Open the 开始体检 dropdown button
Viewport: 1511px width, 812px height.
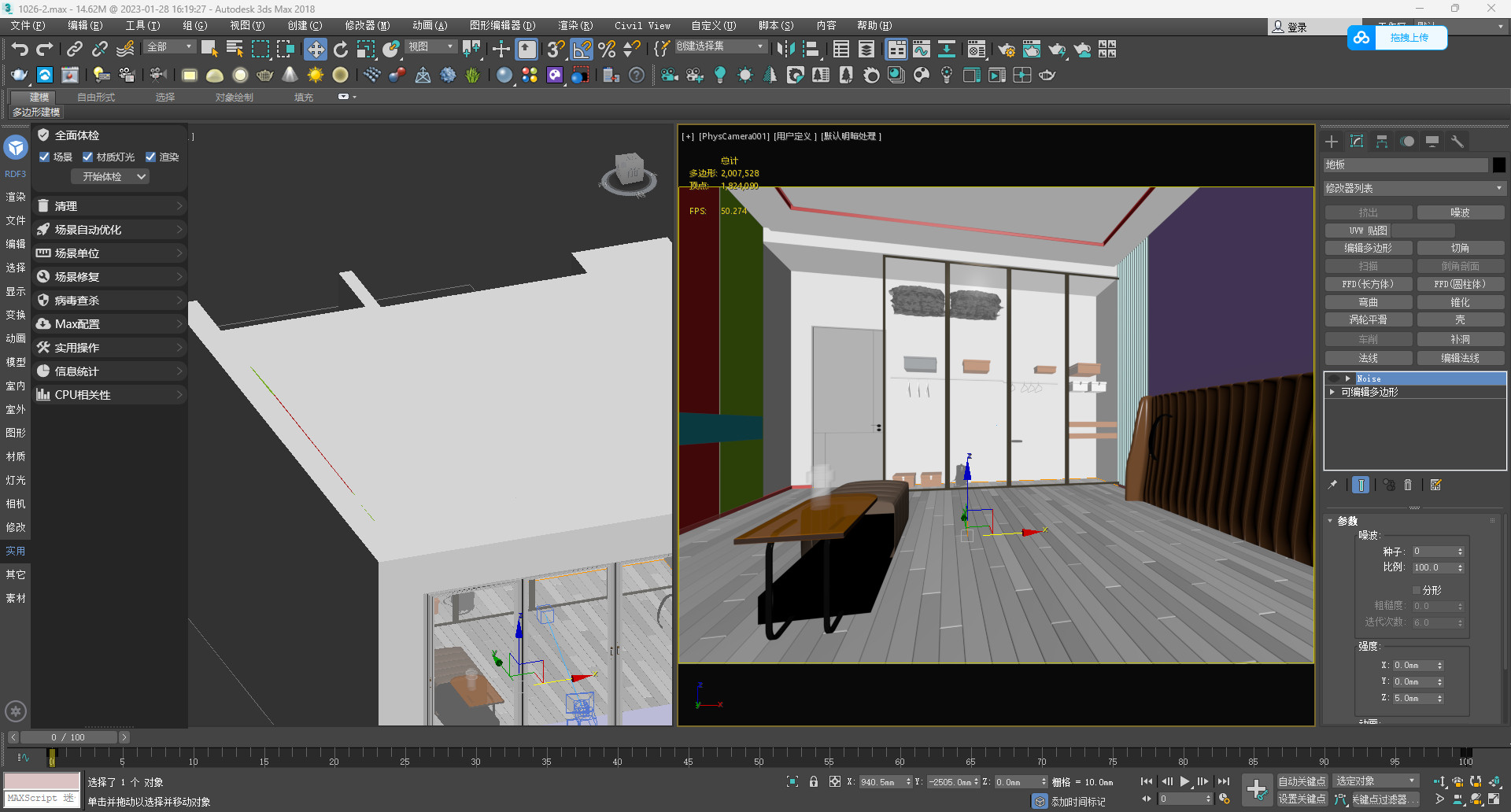click(110, 176)
